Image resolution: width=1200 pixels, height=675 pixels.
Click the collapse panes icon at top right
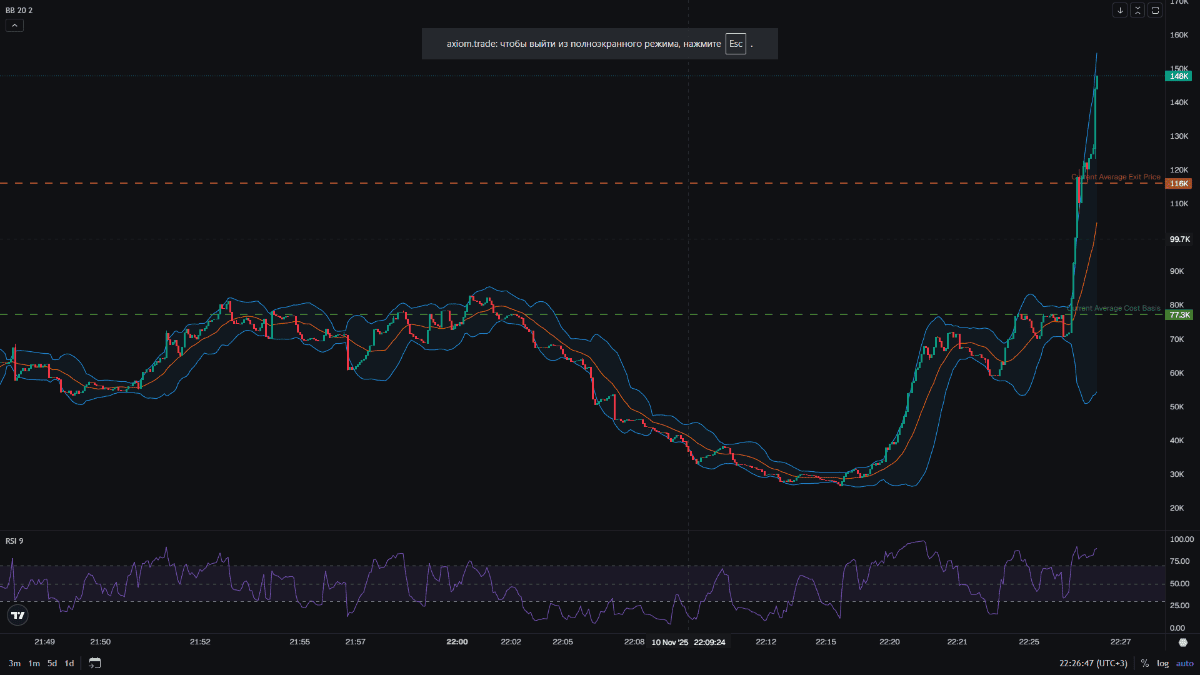coord(1137,10)
